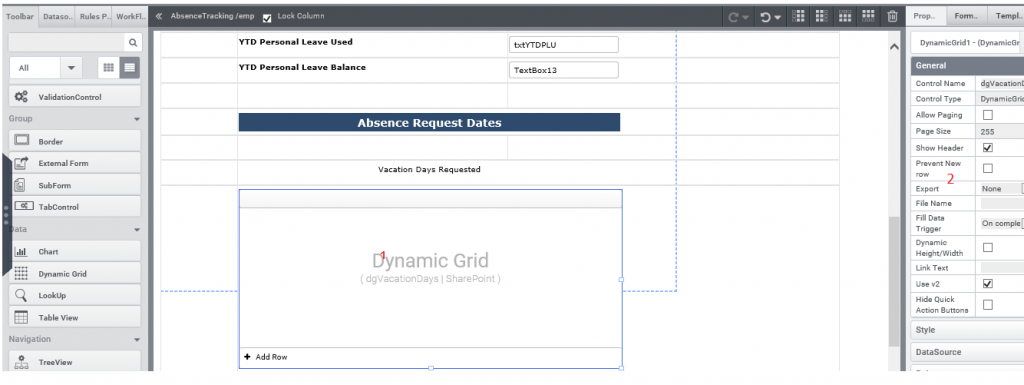Image resolution: width=1024 pixels, height=385 pixels.
Task: Select the Absence Request Dates header label
Action: [429, 123]
